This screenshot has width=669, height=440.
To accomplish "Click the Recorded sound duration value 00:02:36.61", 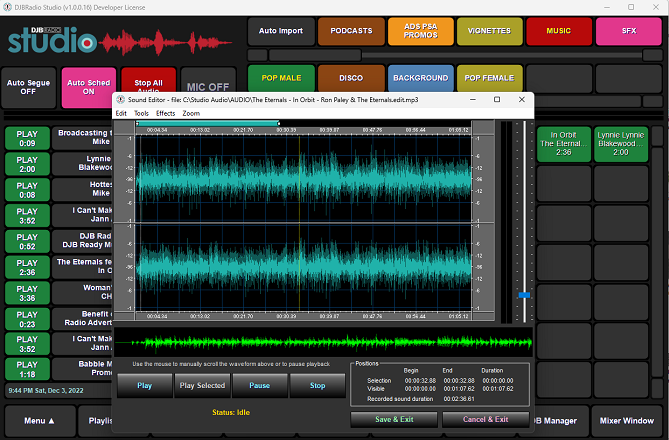I will point(459,399).
